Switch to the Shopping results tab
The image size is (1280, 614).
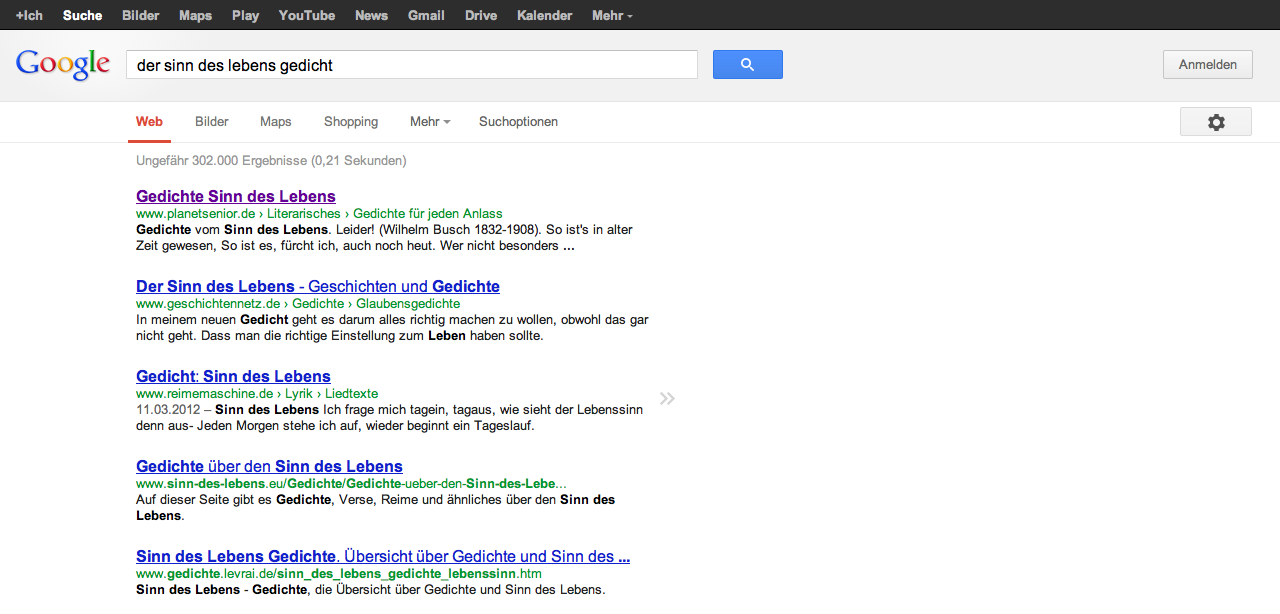(x=351, y=122)
